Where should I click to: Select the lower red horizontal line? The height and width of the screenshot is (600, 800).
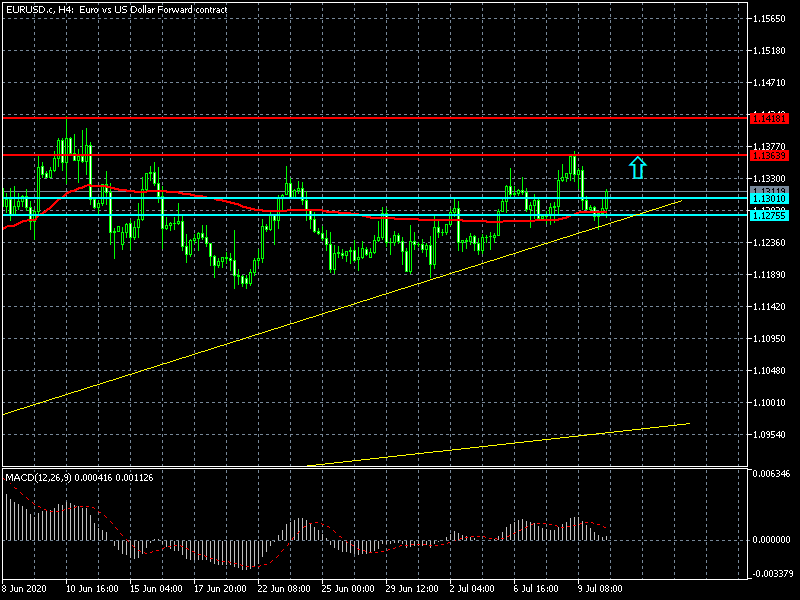tap(300, 155)
